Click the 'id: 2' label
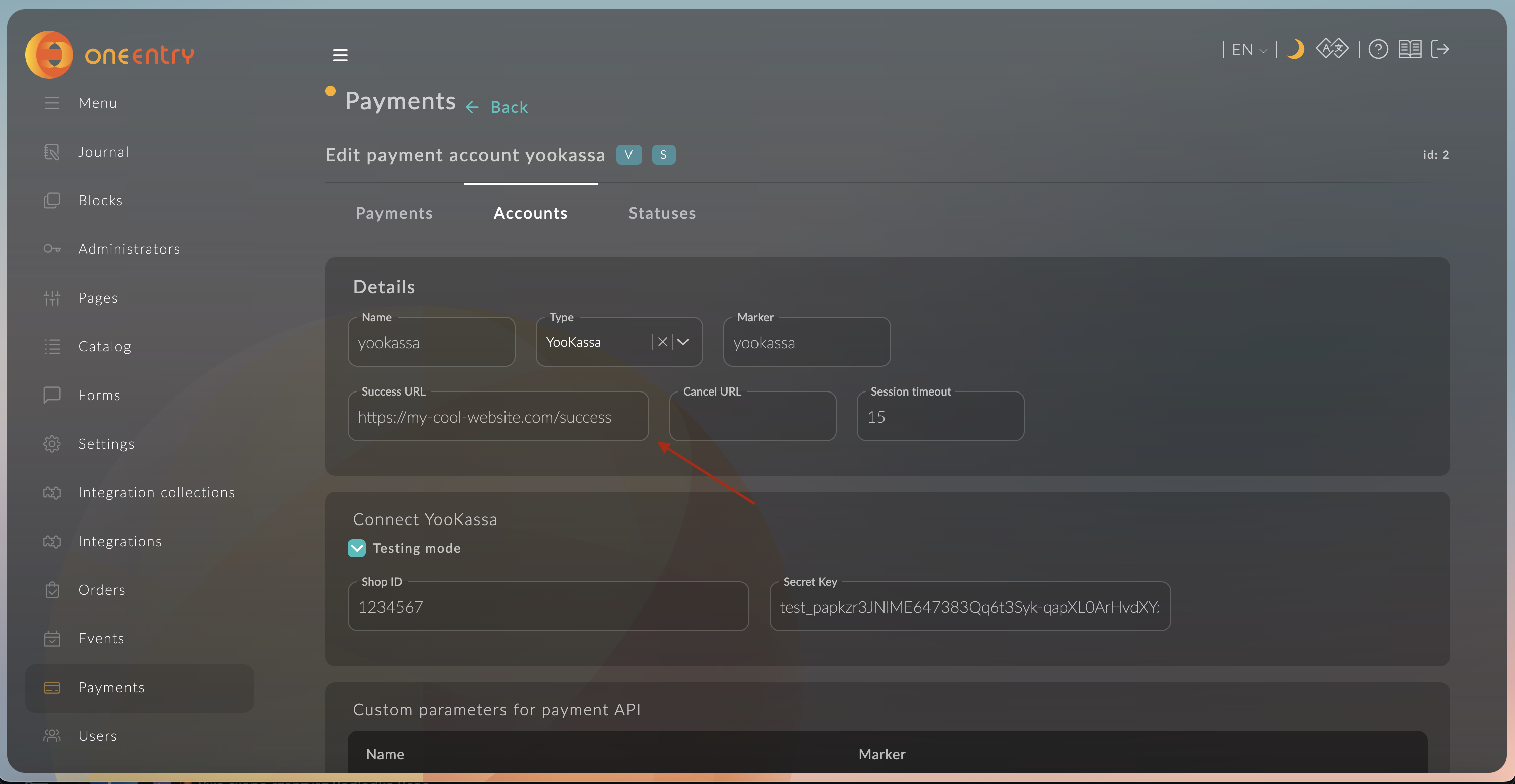Image resolution: width=1515 pixels, height=784 pixels. point(1436,154)
